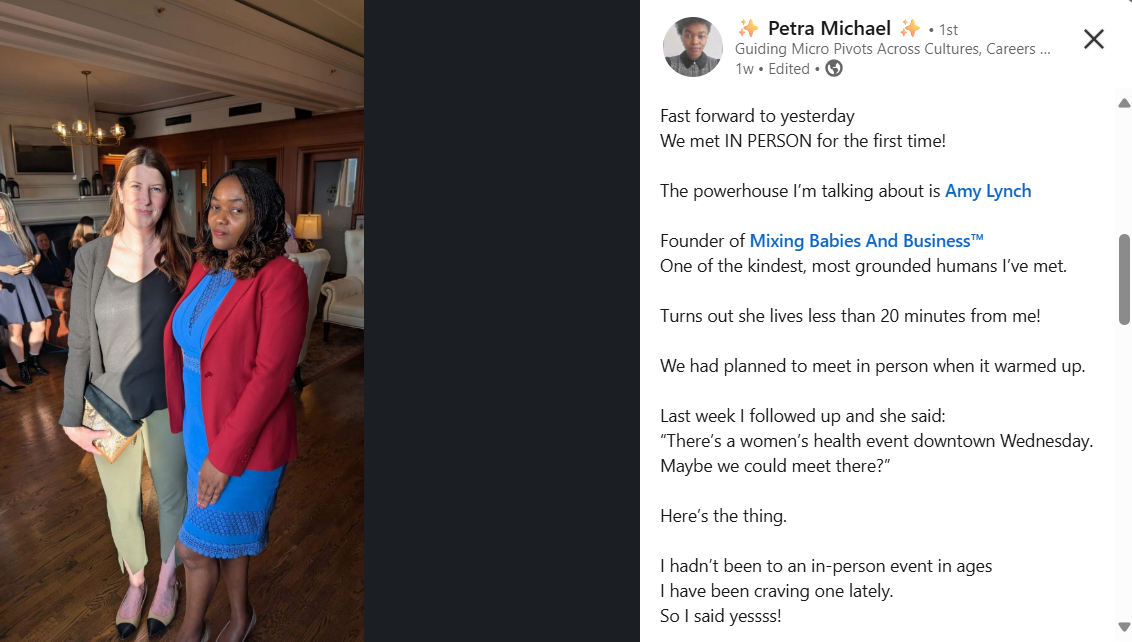
Task: Select the author headline "Guiding Micro Pivots"
Action: pyautogui.click(x=892, y=49)
